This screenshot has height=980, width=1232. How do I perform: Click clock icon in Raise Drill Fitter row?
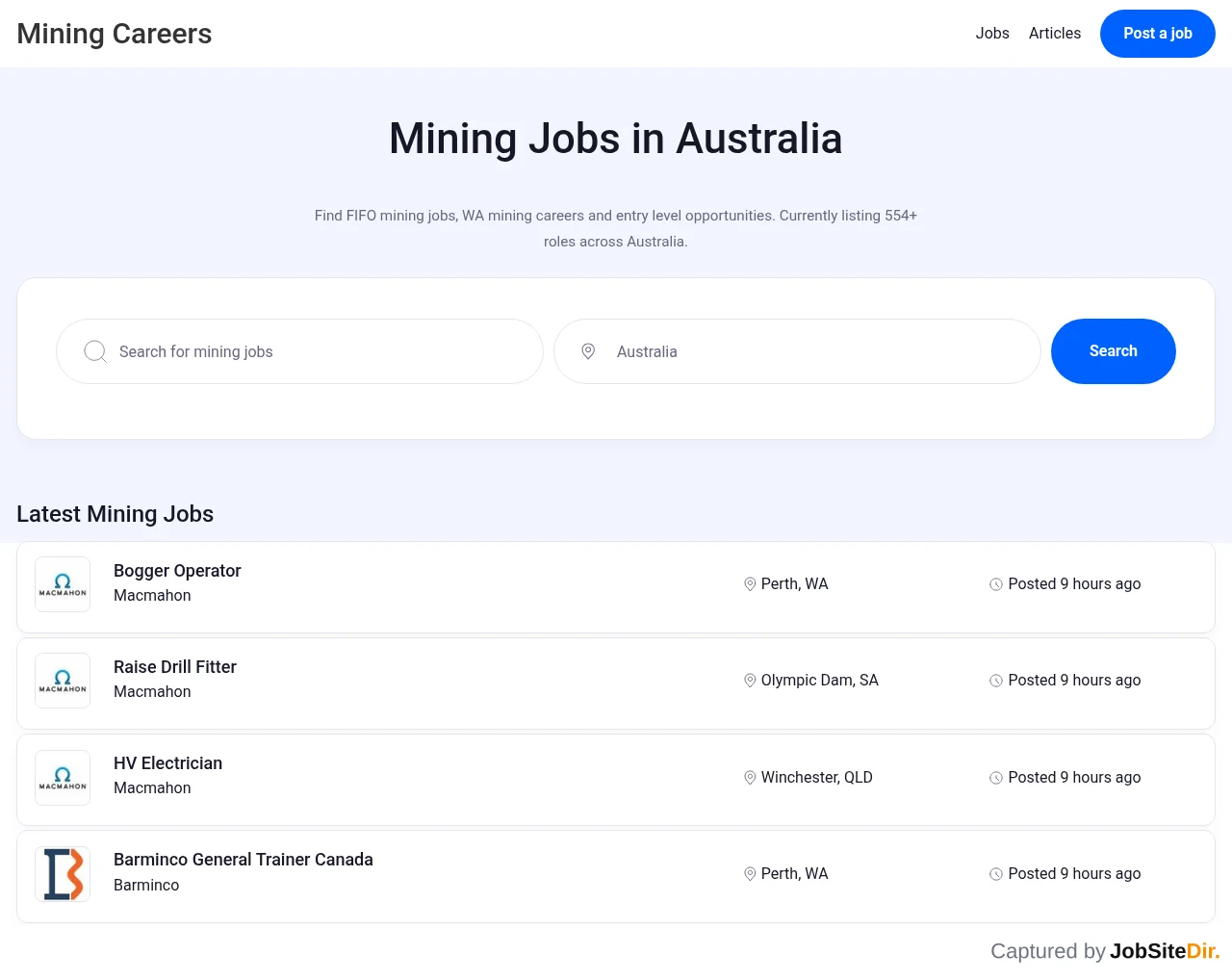[996, 681]
